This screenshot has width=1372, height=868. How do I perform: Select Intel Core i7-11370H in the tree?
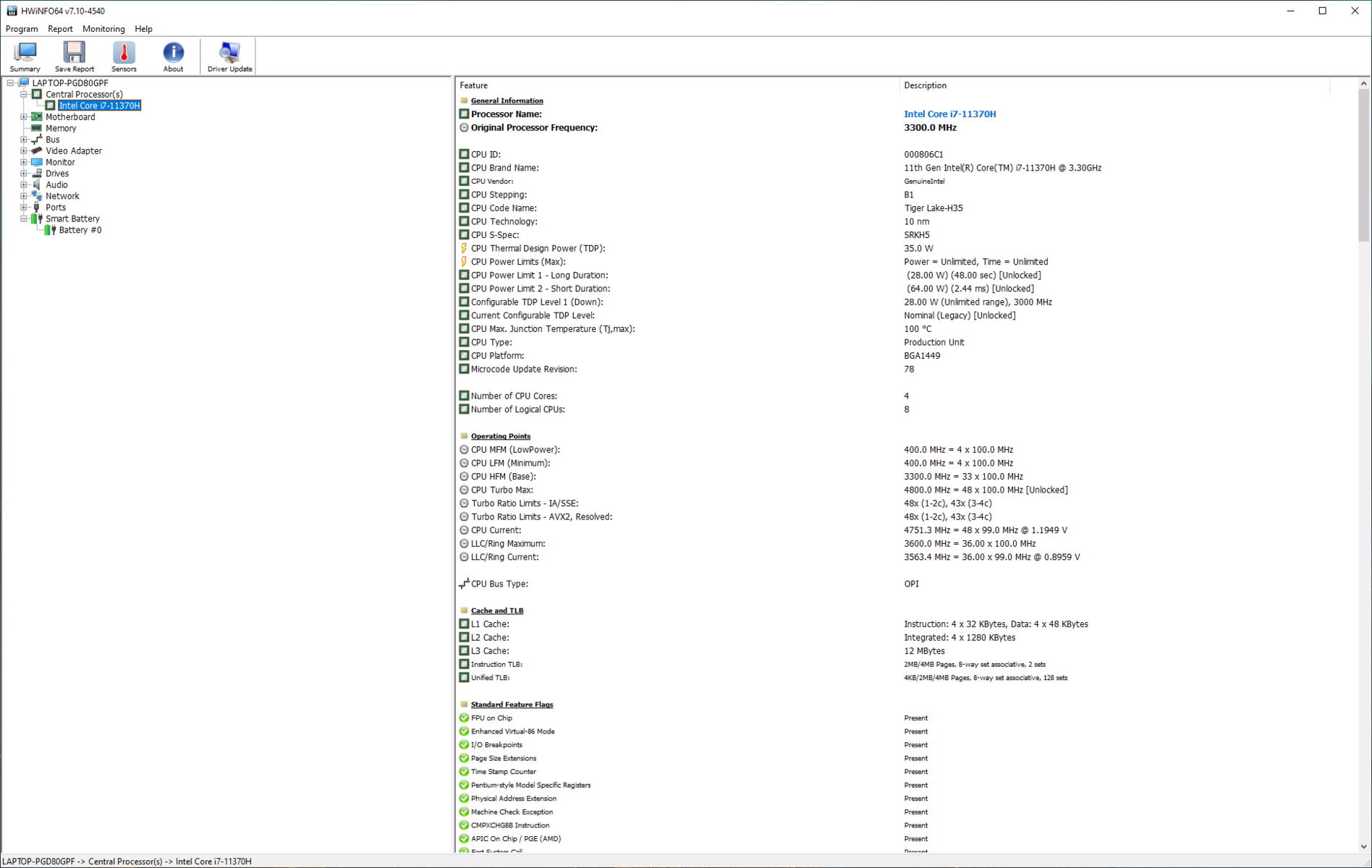pos(99,106)
